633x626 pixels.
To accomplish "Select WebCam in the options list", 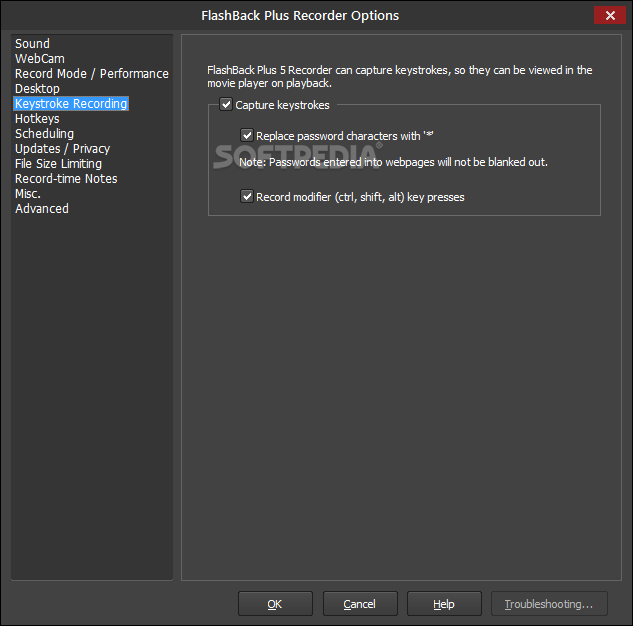I will point(40,59).
